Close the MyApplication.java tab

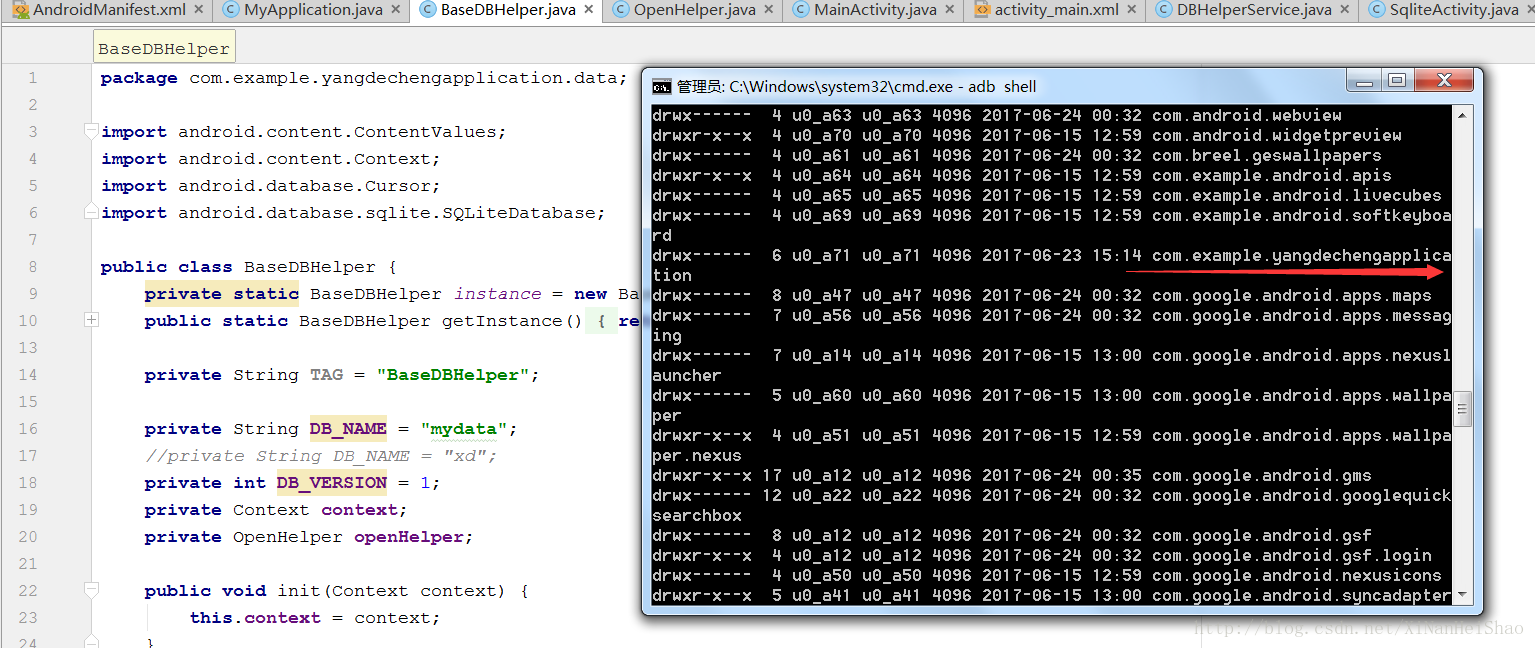(x=396, y=10)
